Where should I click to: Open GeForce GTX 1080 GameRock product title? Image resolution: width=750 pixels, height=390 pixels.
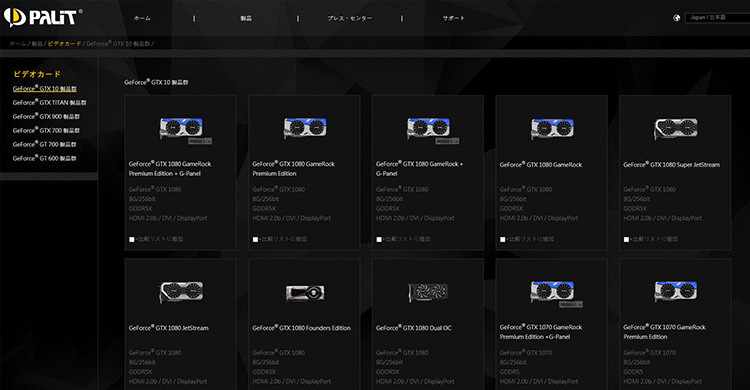[x=541, y=165]
